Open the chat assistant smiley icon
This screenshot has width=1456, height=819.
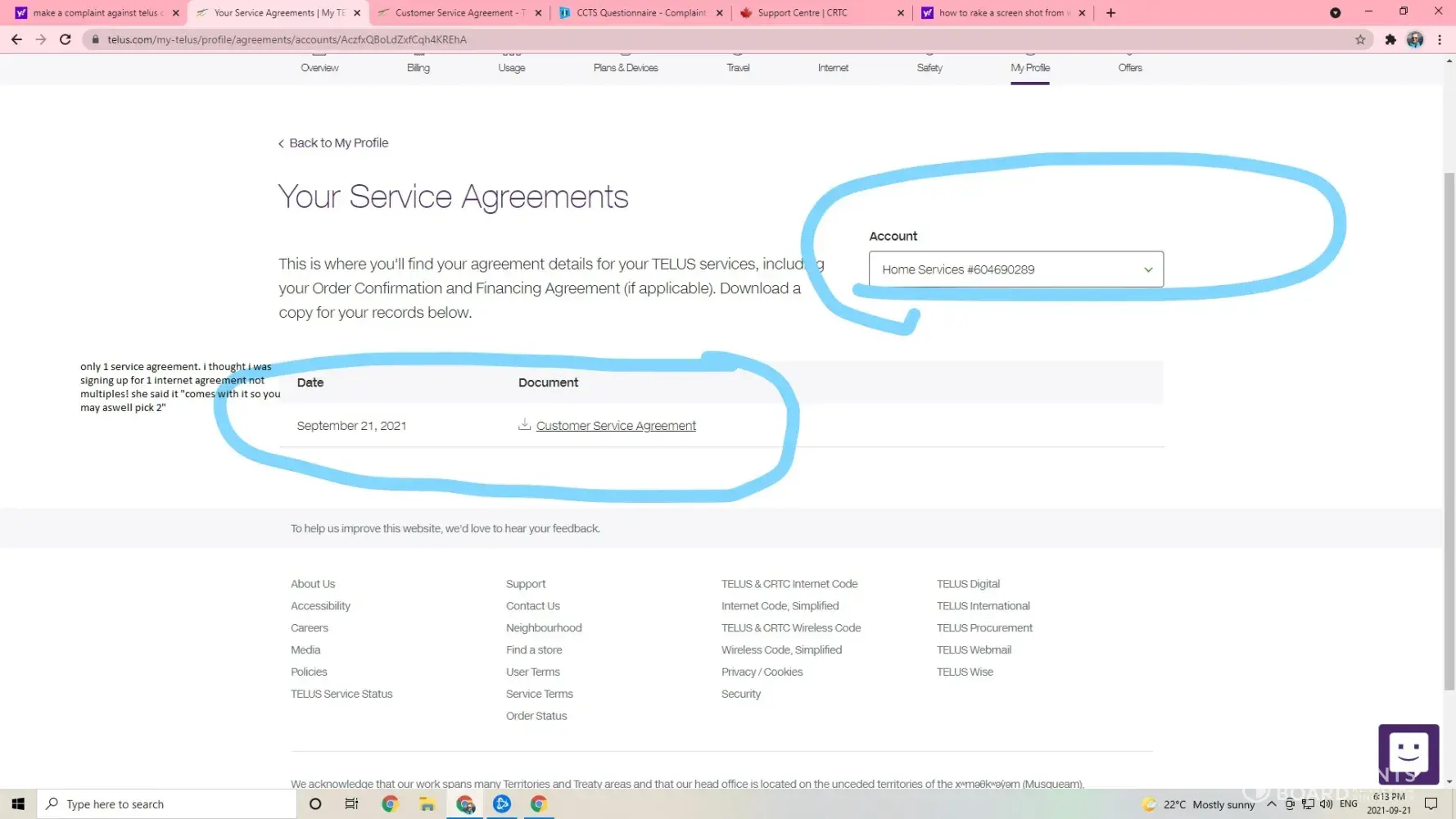[x=1408, y=753]
